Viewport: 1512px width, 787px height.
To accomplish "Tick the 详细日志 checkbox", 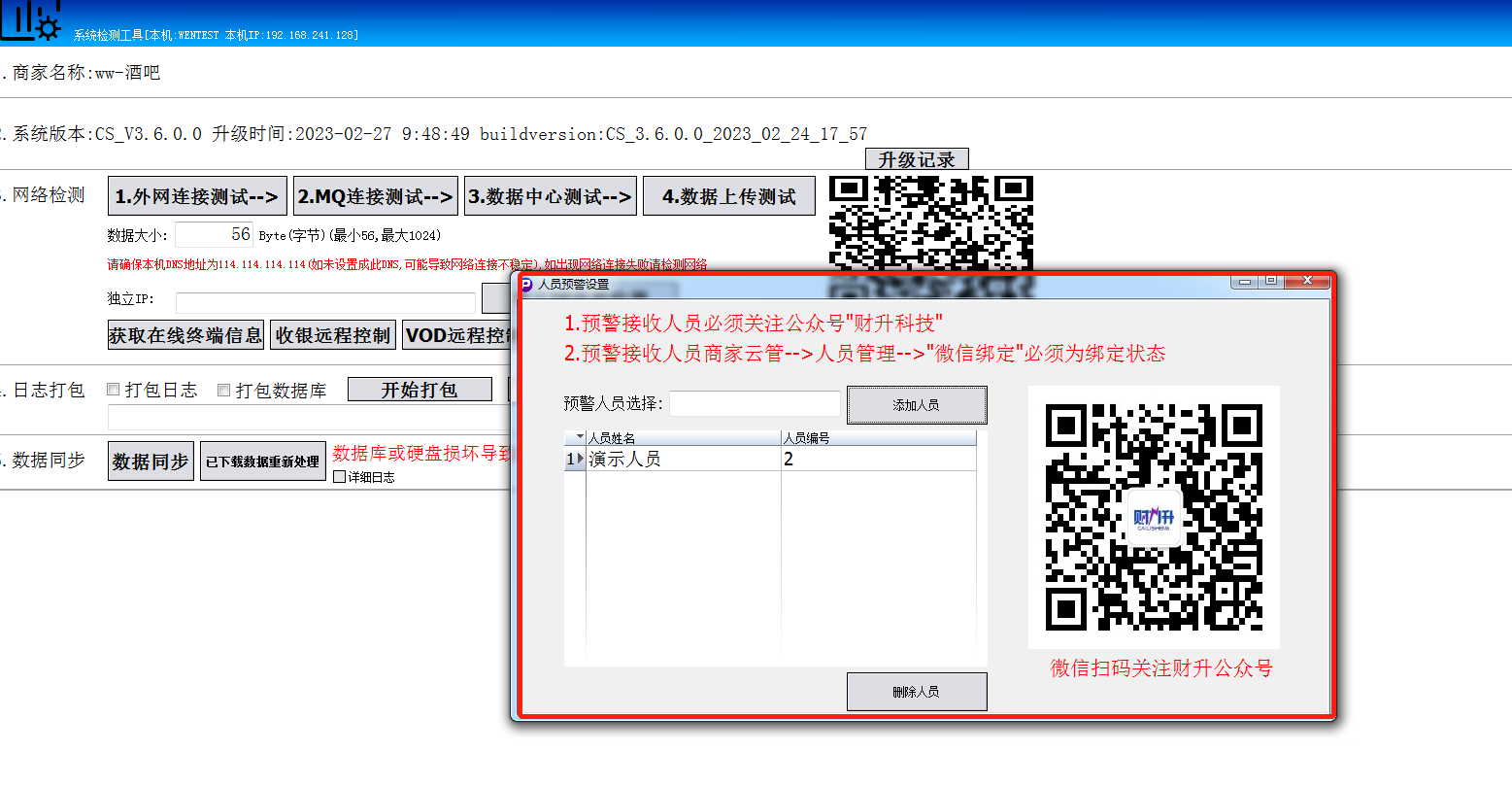I will pos(339,477).
